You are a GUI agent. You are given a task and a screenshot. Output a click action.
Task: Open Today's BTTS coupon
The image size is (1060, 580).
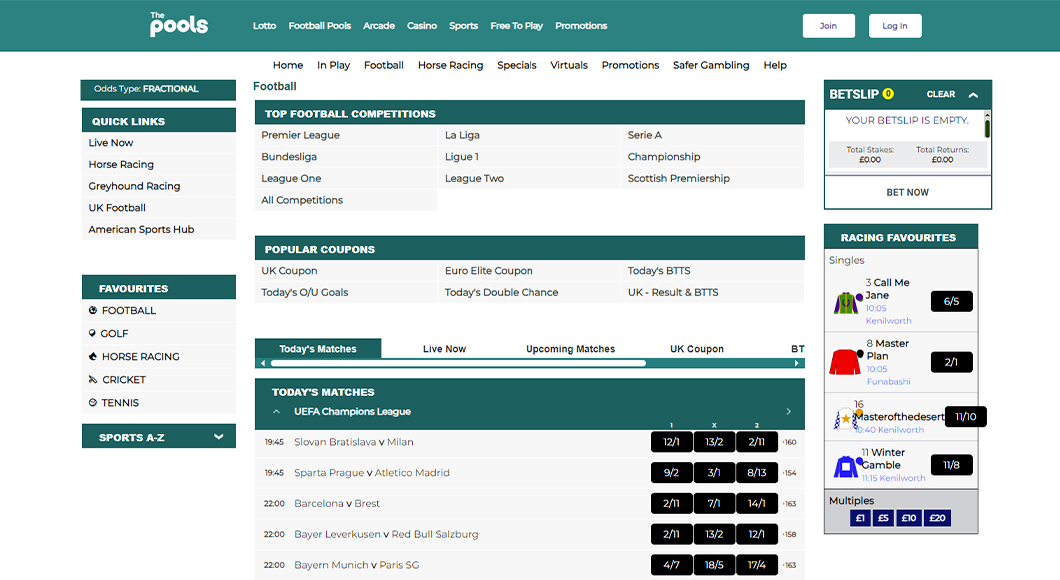click(x=658, y=270)
